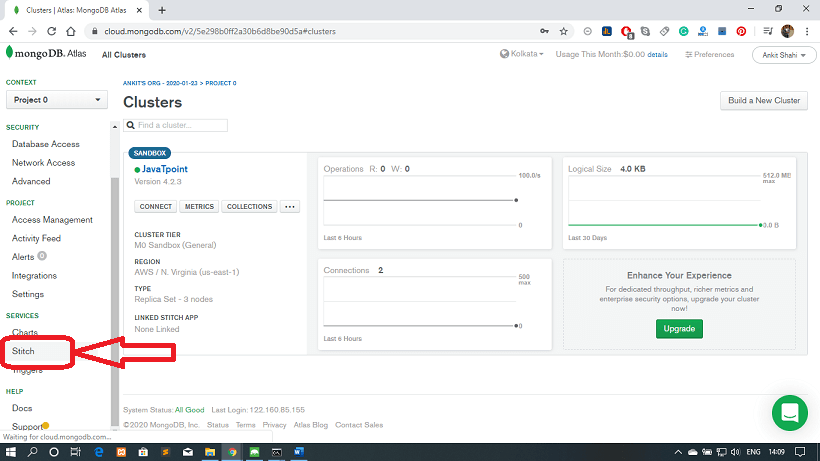Click the Ankit's Org breadcrumb link

tap(160, 83)
